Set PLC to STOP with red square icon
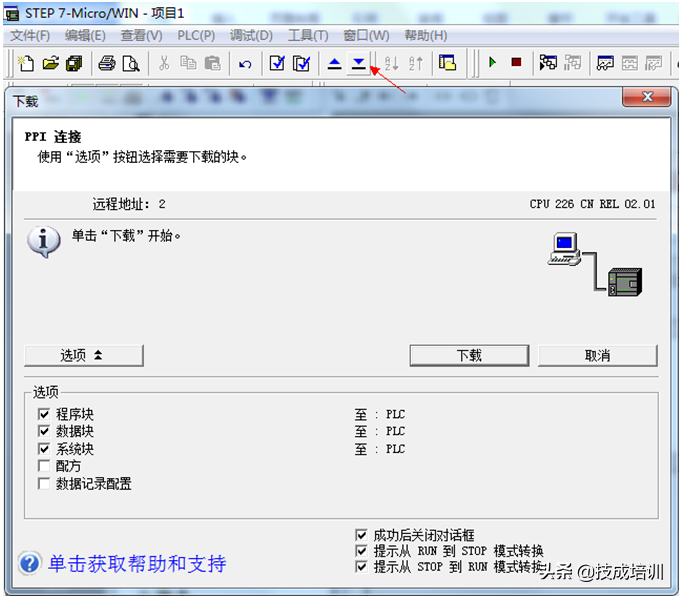Viewport: 679px width, 596px height. (x=516, y=62)
